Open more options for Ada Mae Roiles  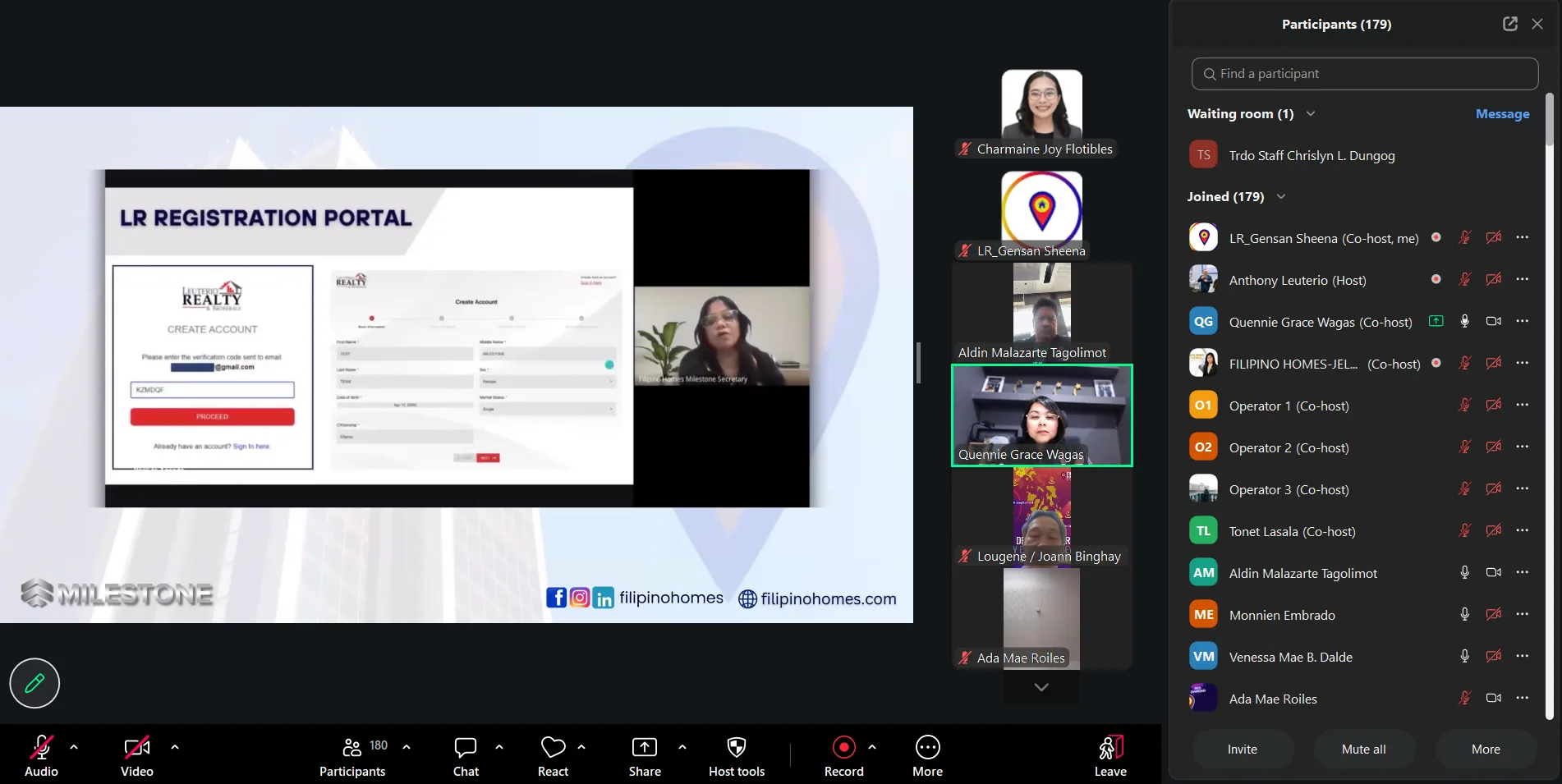pyautogui.click(x=1523, y=698)
